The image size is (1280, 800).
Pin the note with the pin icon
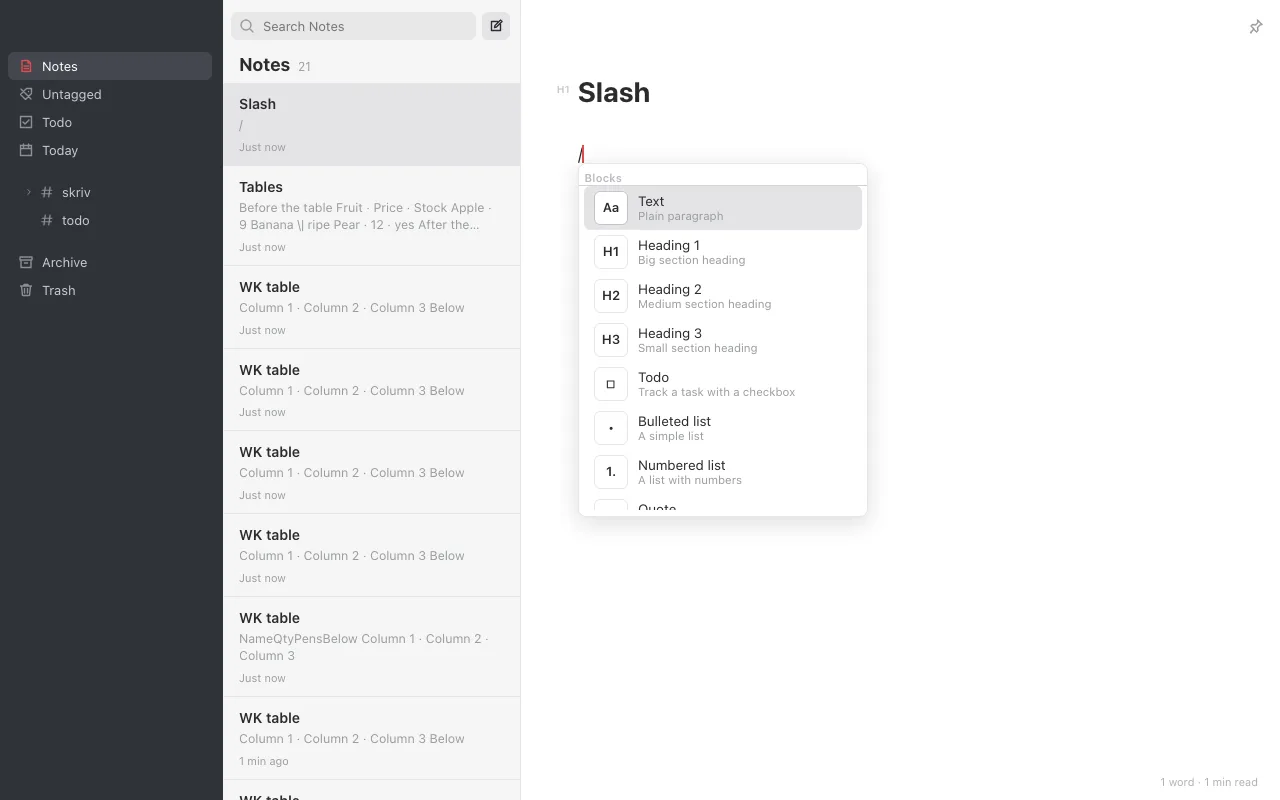[x=1256, y=27]
